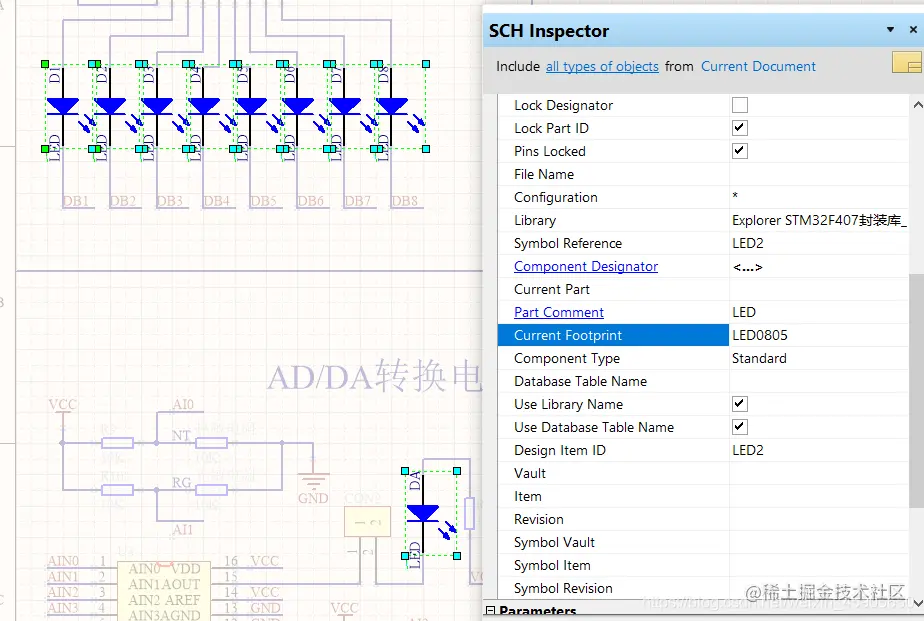
Task: Click the 'all types of objects' link
Action: click(x=602, y=67)
